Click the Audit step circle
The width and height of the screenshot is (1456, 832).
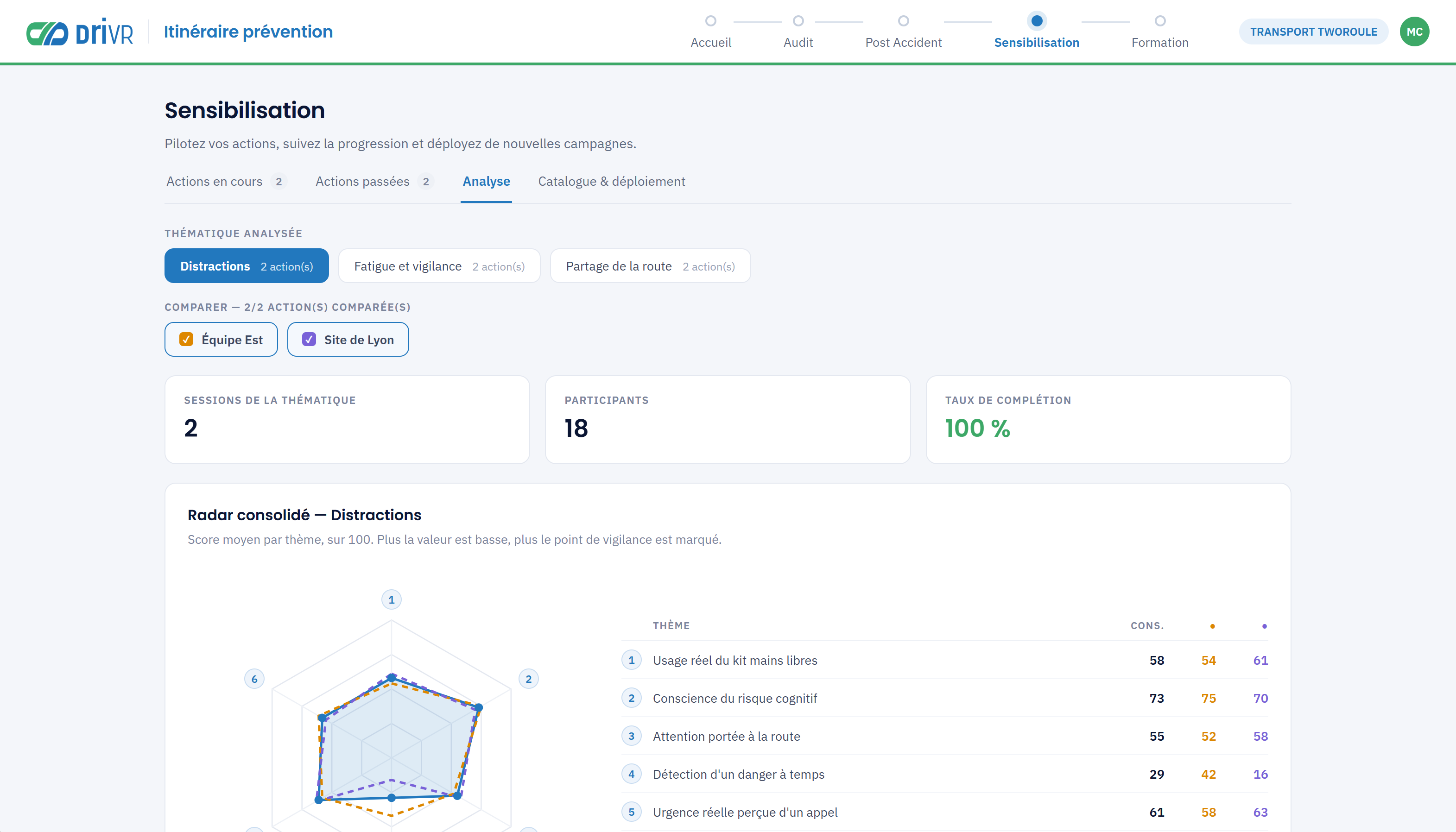pyautogui.click(x=798, y=21)
